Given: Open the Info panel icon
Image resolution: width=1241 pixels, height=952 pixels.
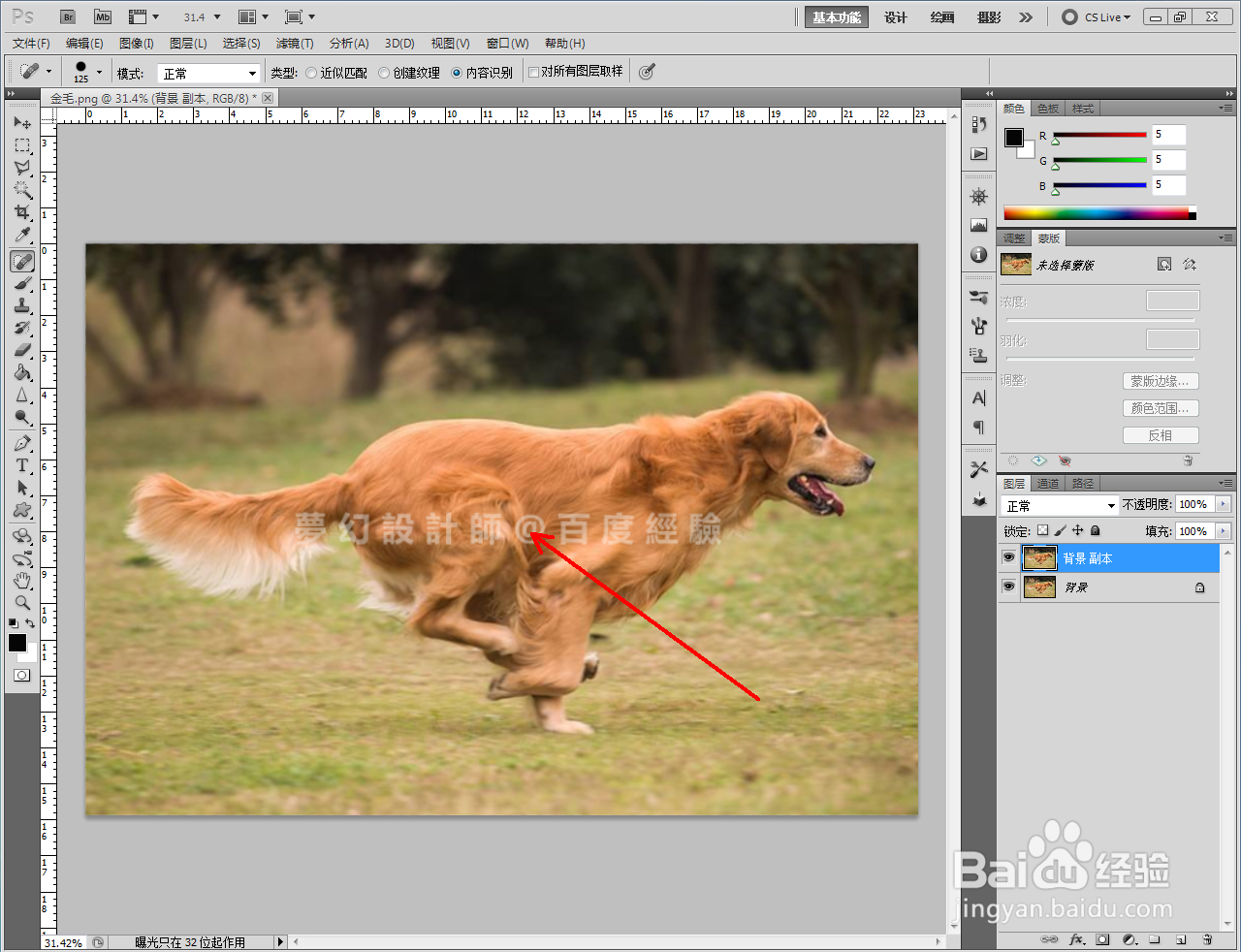Looking at the screenshot, I should (979, 255).
